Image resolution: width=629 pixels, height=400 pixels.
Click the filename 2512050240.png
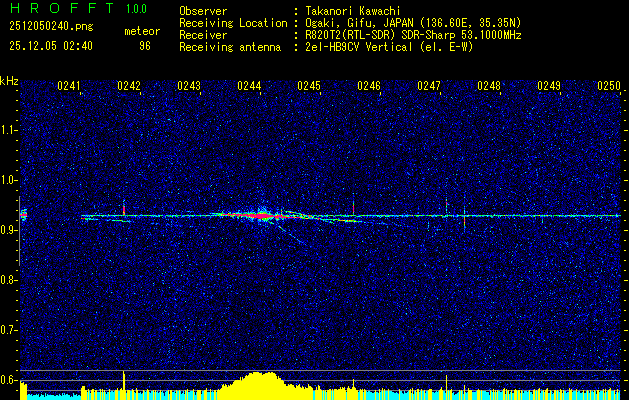(51, 27)
